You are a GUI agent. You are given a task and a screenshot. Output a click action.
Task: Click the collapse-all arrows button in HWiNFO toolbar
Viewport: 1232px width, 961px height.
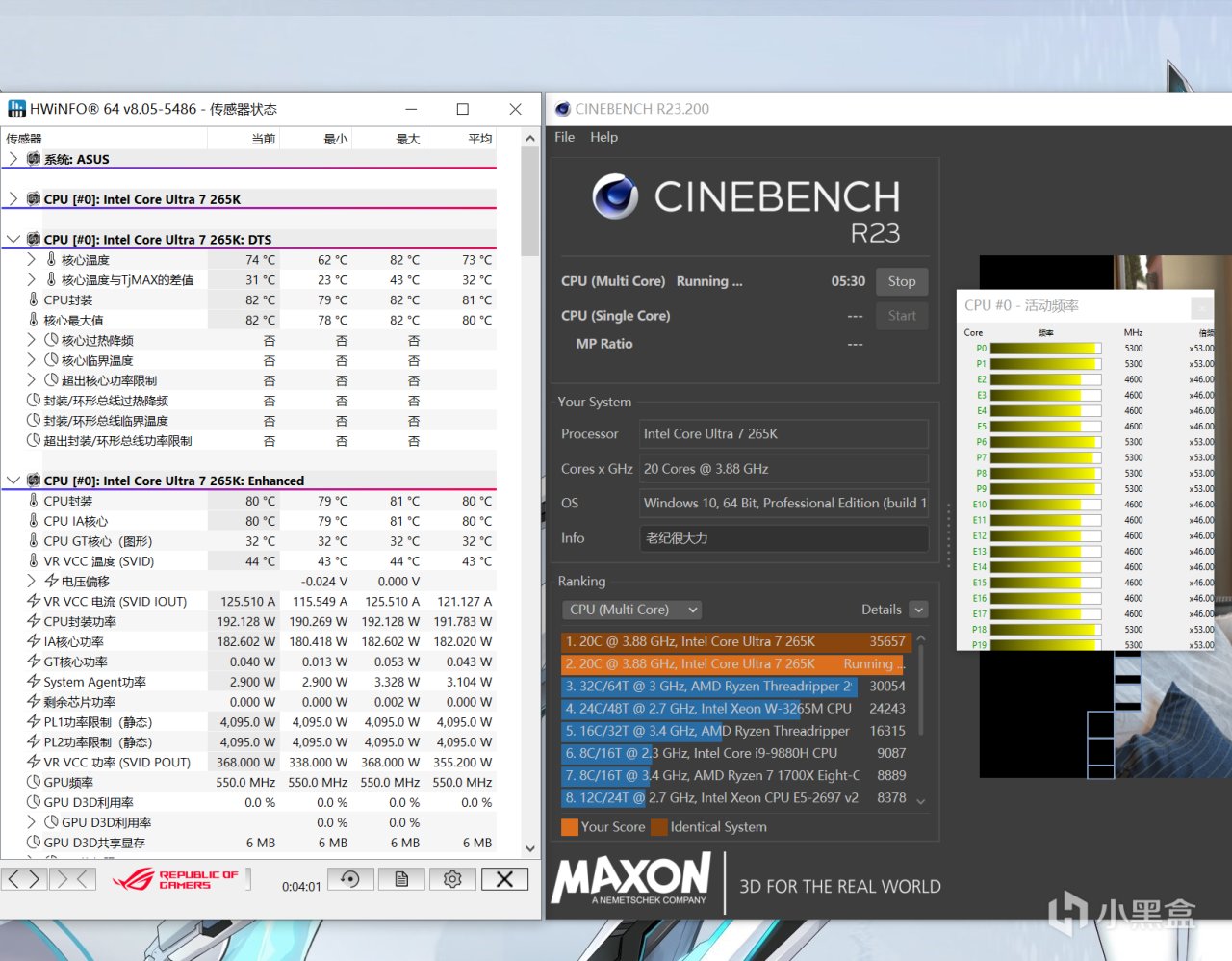pos(73,878)
